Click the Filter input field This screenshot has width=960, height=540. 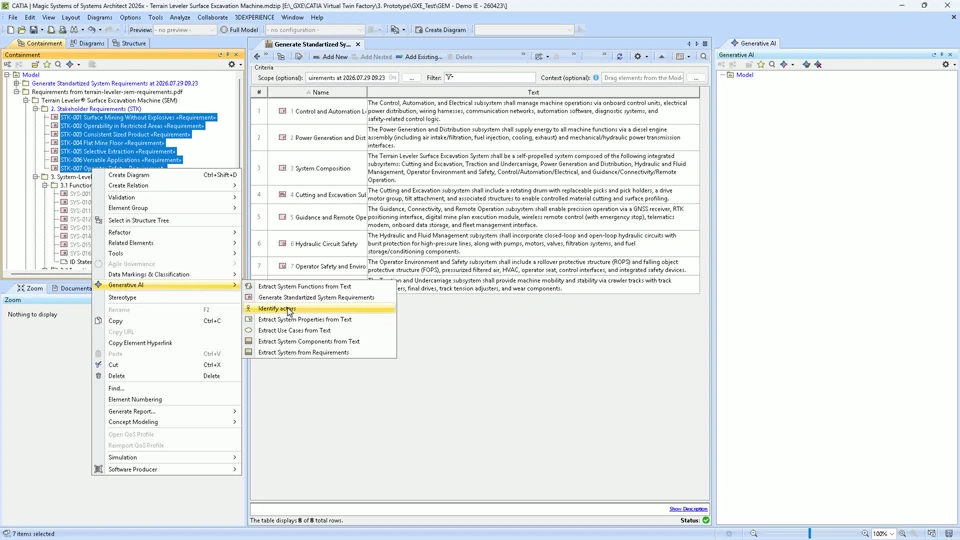(x=489, y=78)
